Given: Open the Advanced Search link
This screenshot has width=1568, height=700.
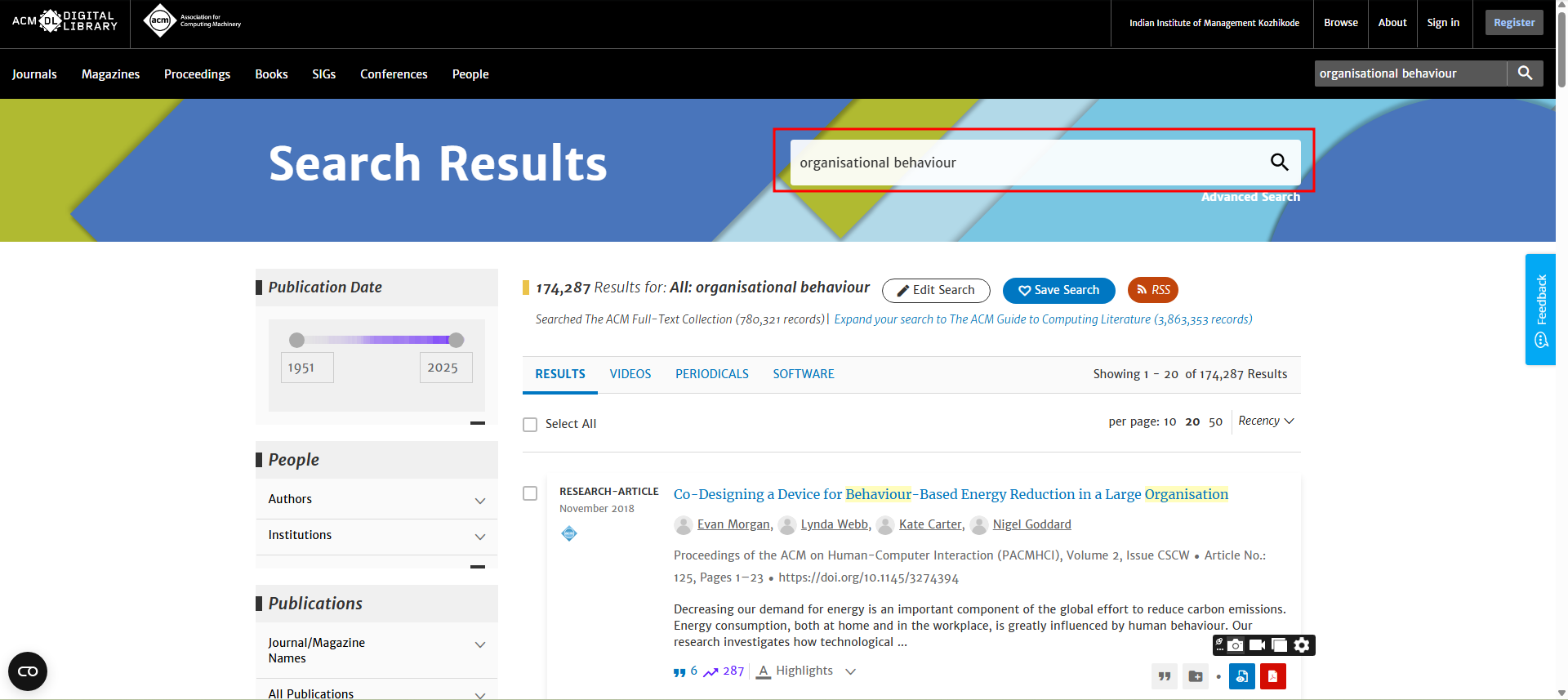Looking at the screenshot, I should click(x=1249, y=197).
